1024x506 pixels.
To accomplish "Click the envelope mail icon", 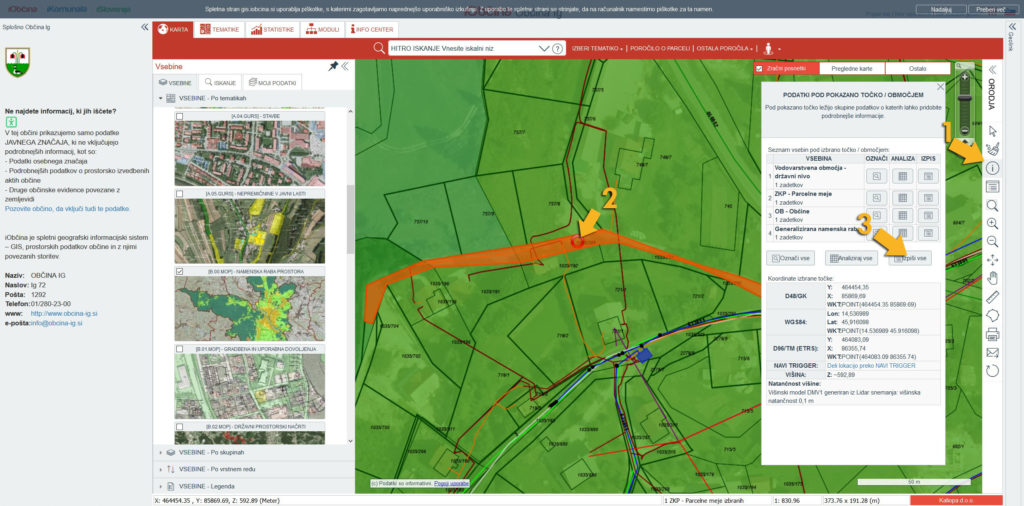I will pyautogui.click(x=992, y=352).
